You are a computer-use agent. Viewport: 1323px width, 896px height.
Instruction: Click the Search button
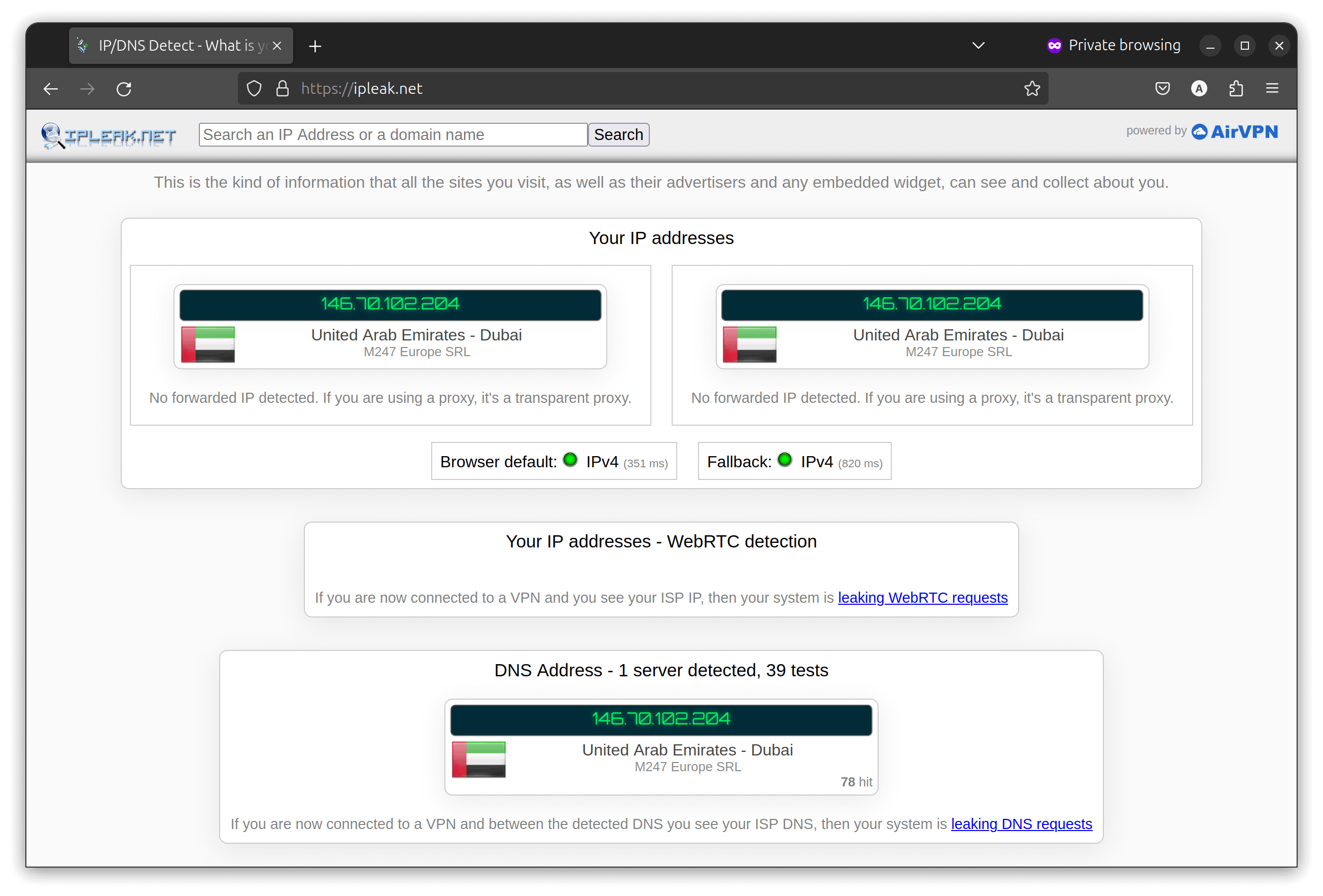[618, 134]
